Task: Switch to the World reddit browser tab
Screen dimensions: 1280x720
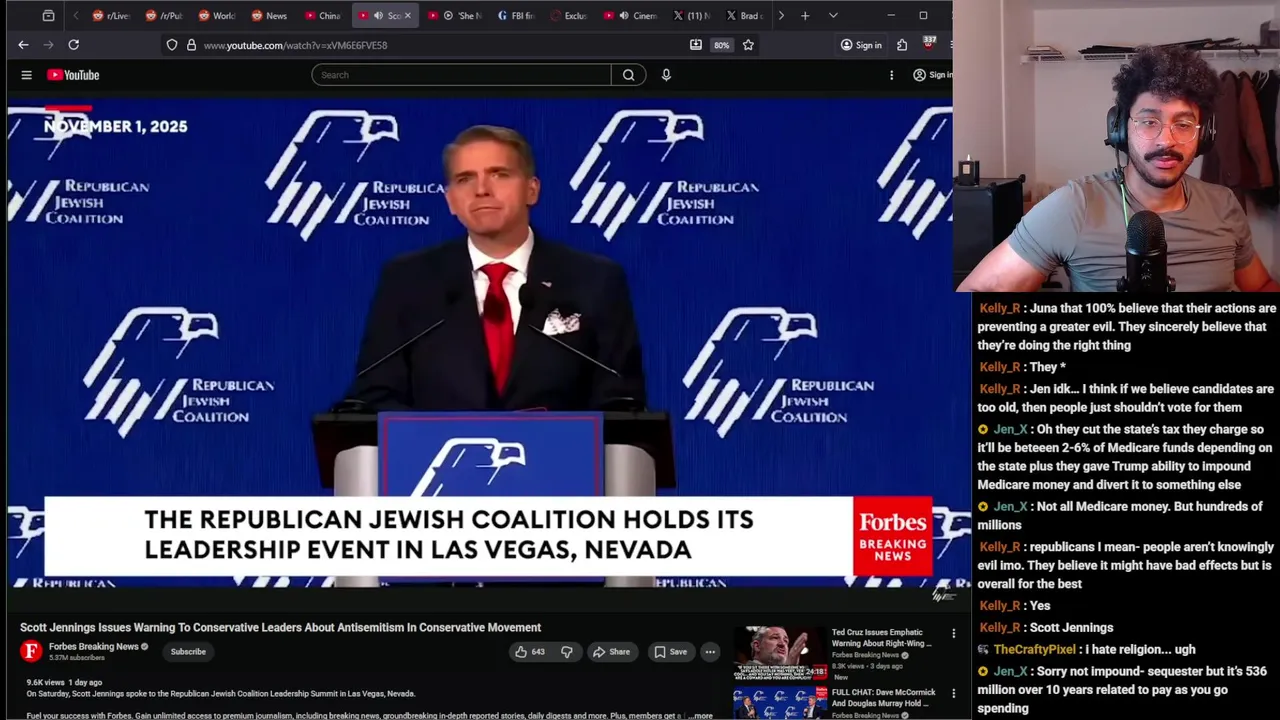Action: pos(216,16)
